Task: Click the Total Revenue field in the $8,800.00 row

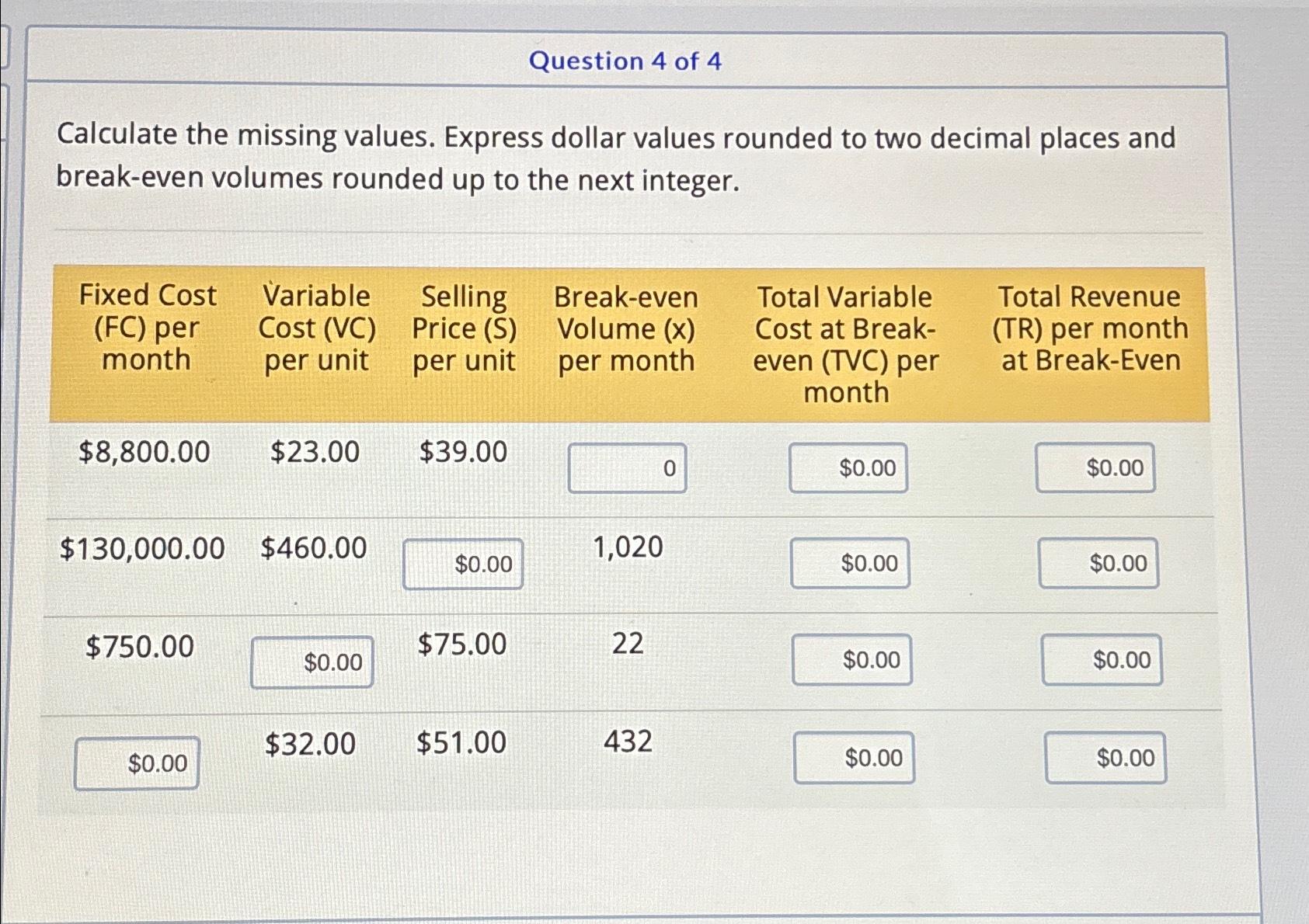Action: pos(1095,467)
